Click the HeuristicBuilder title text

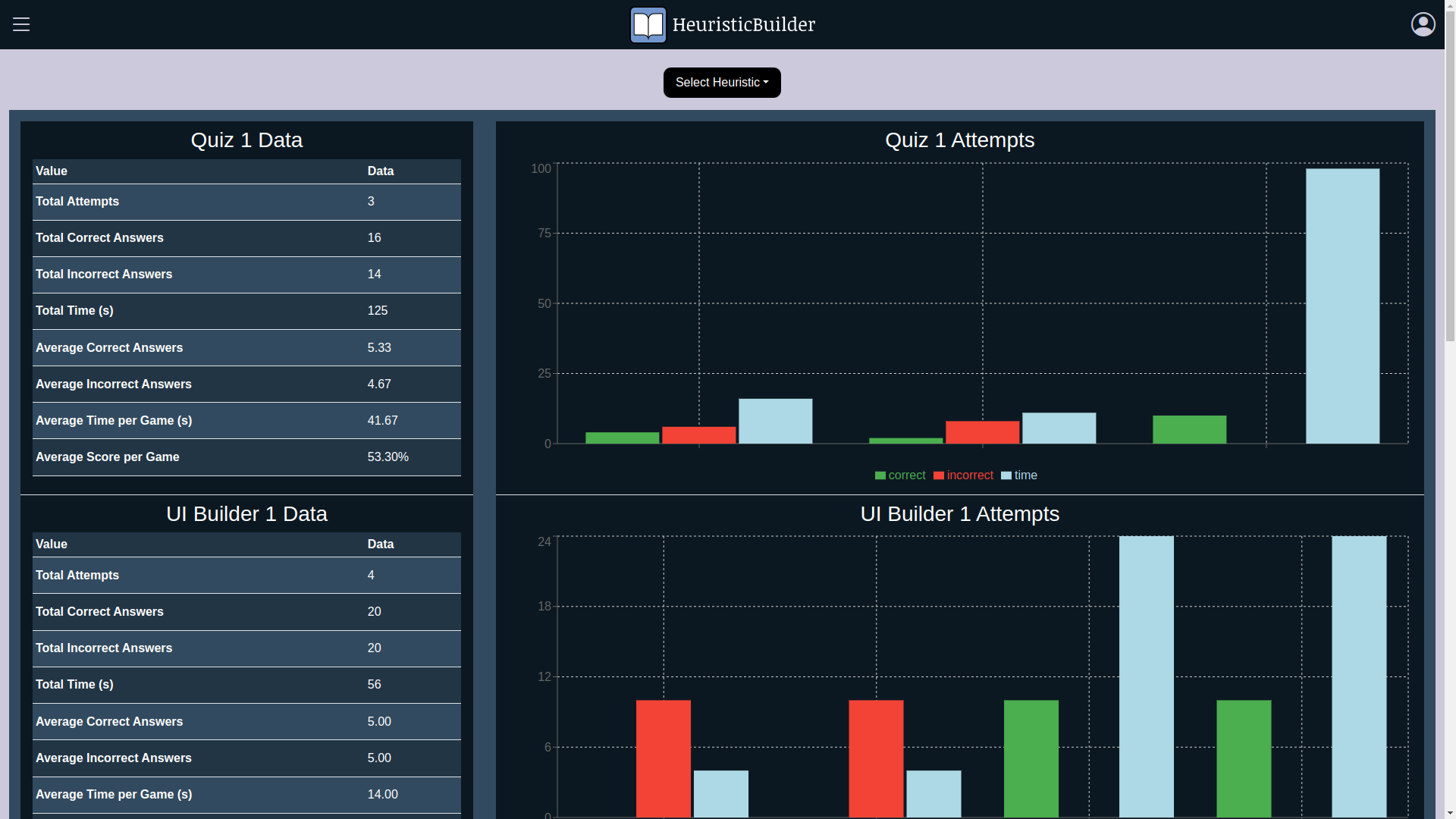[x=743, y=24]
